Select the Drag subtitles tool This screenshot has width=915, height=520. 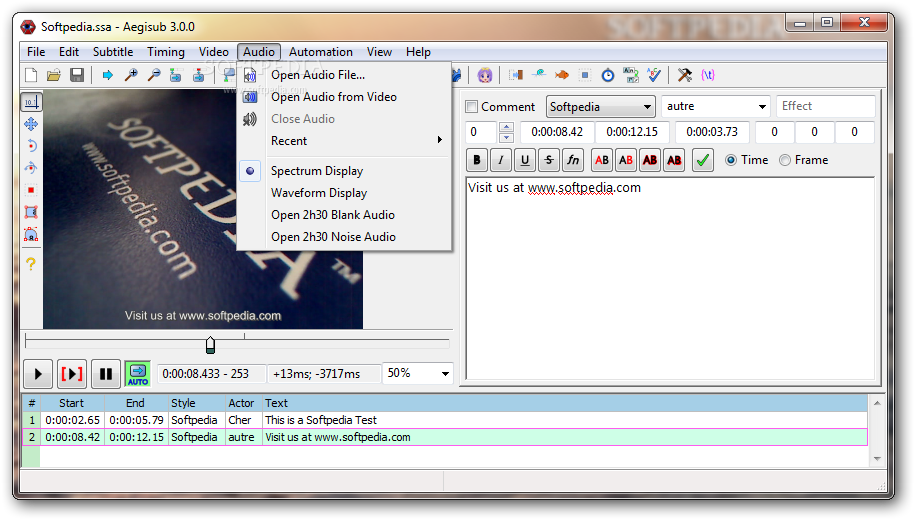31,124
